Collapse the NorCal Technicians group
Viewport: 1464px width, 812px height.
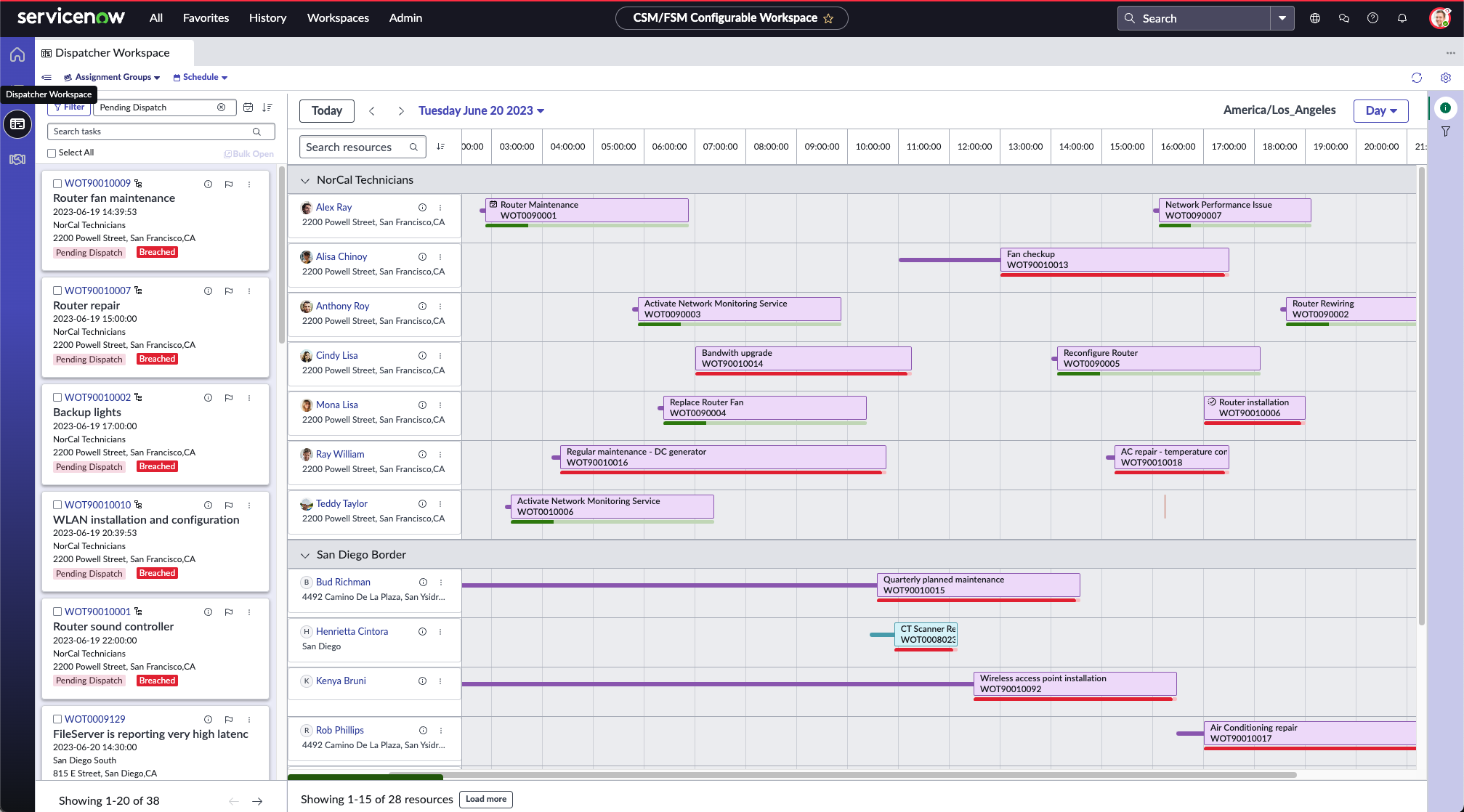point(305,180)
